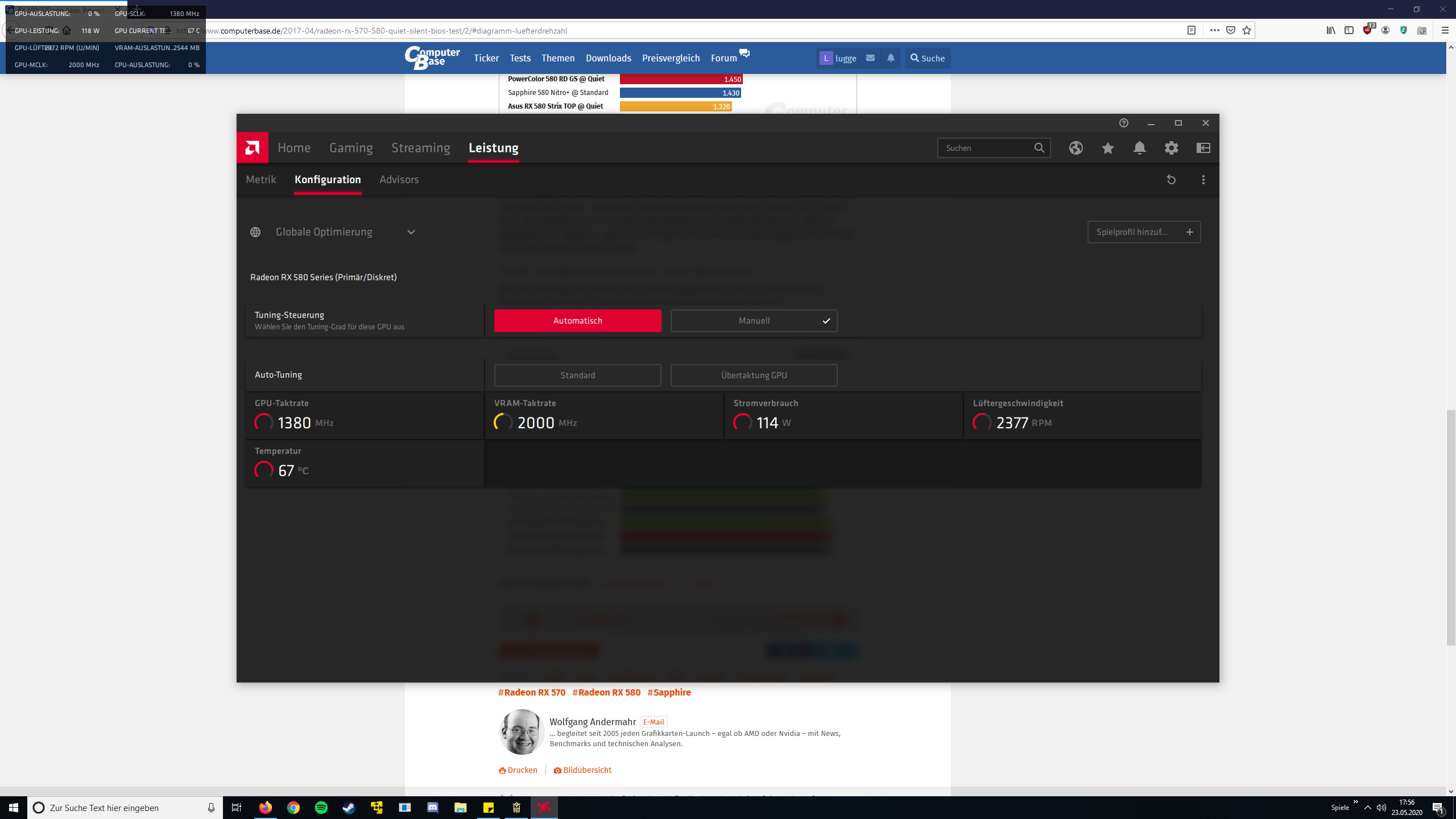Click the sidebar panel toggle icon

pyautogui.click(x=1203, y=148)
